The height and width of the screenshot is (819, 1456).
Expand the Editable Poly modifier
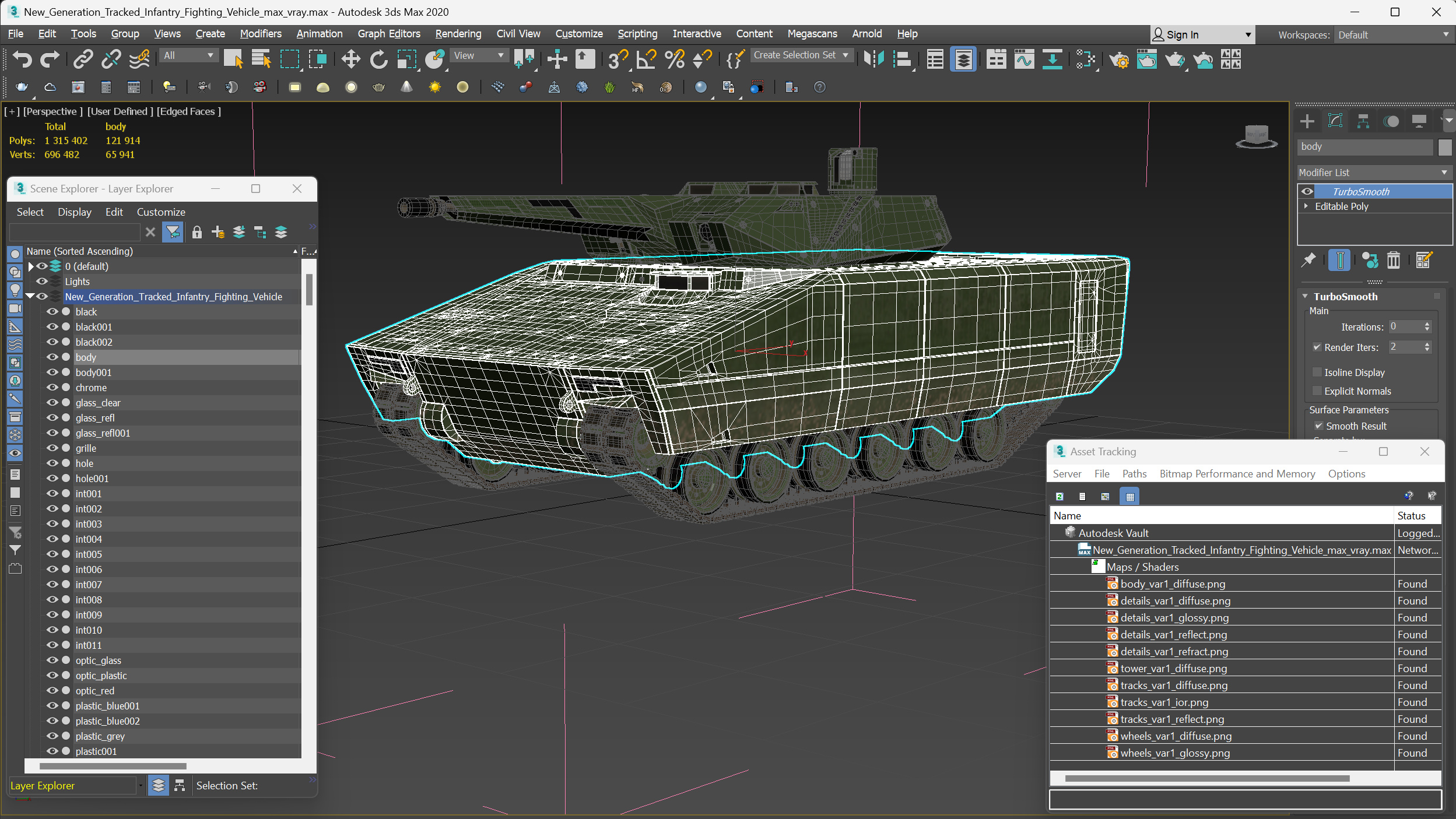tap(1306, 206)
